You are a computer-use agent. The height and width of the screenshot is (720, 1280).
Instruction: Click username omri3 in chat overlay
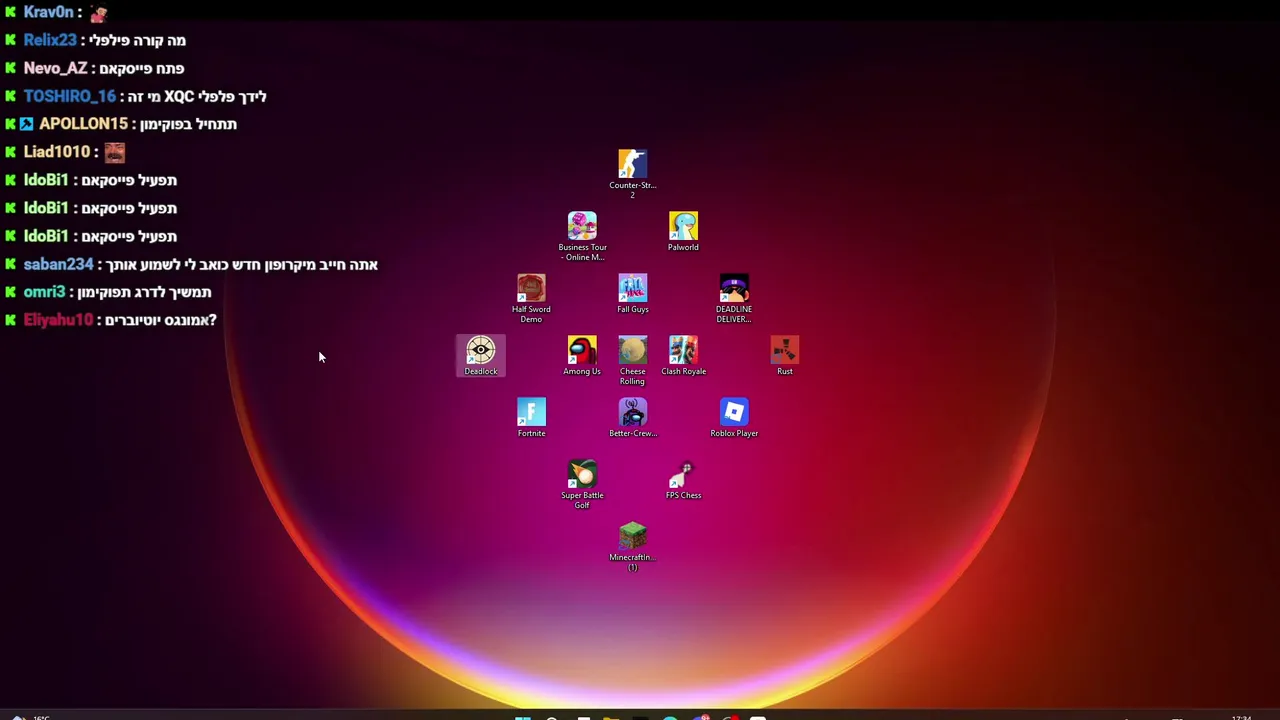click(x=44, y=292)
